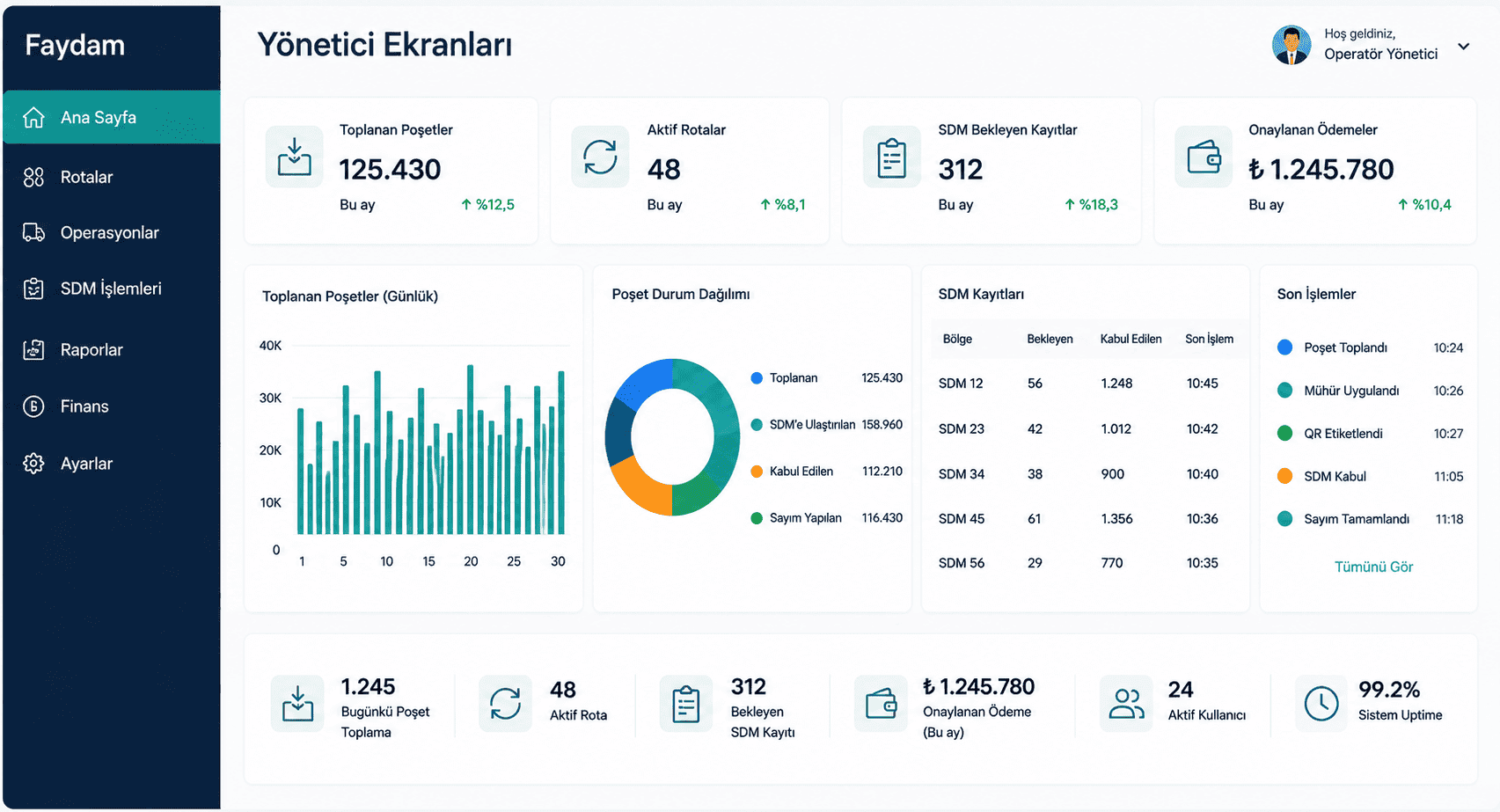Screen dimensions: 1500x812
Task: Click the Sayım Tamamlandı activity entry
Action: tap(1370, 519)
